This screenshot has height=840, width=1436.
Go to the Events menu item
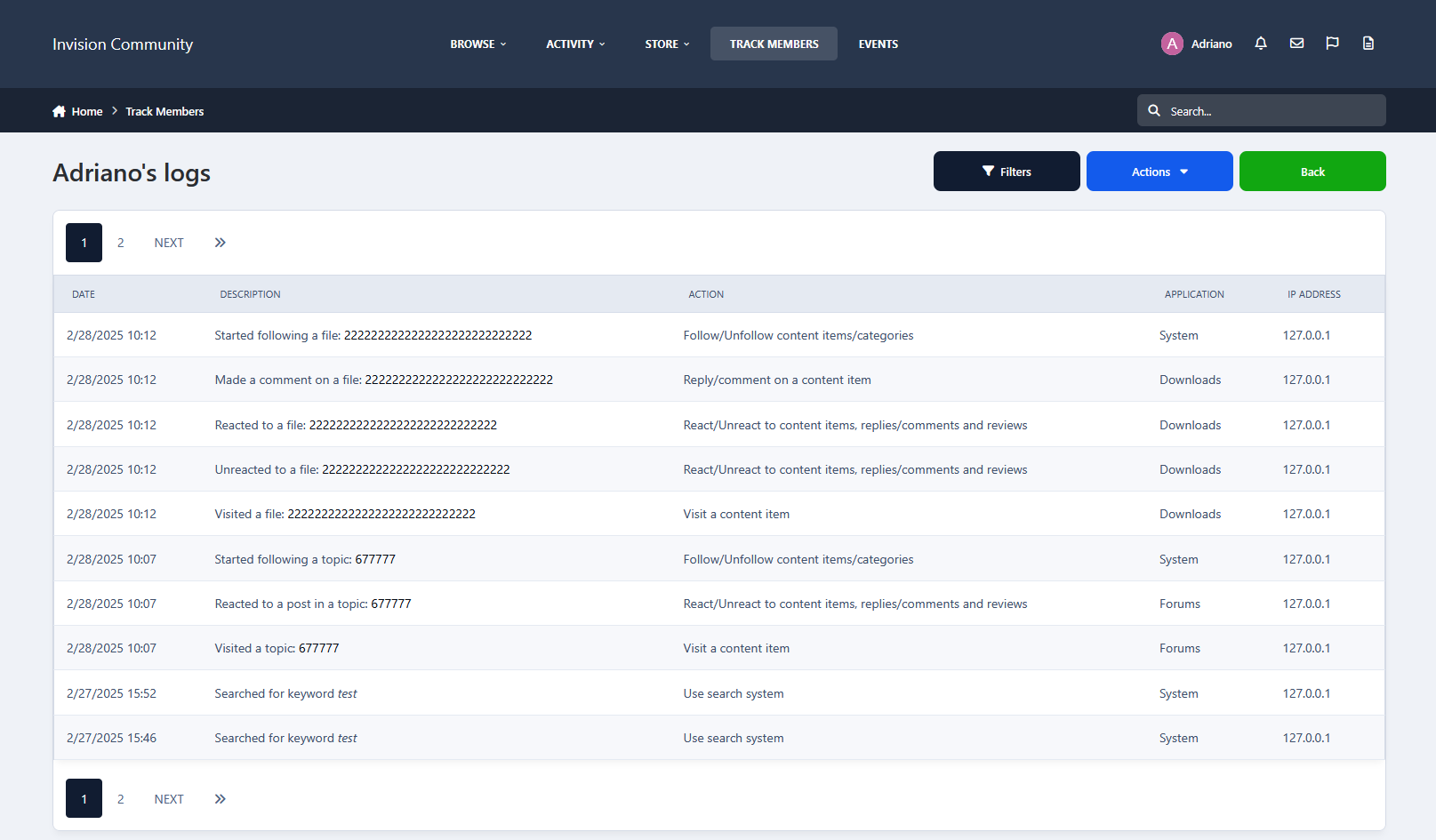pyautogui.click(x=878, y=44)
